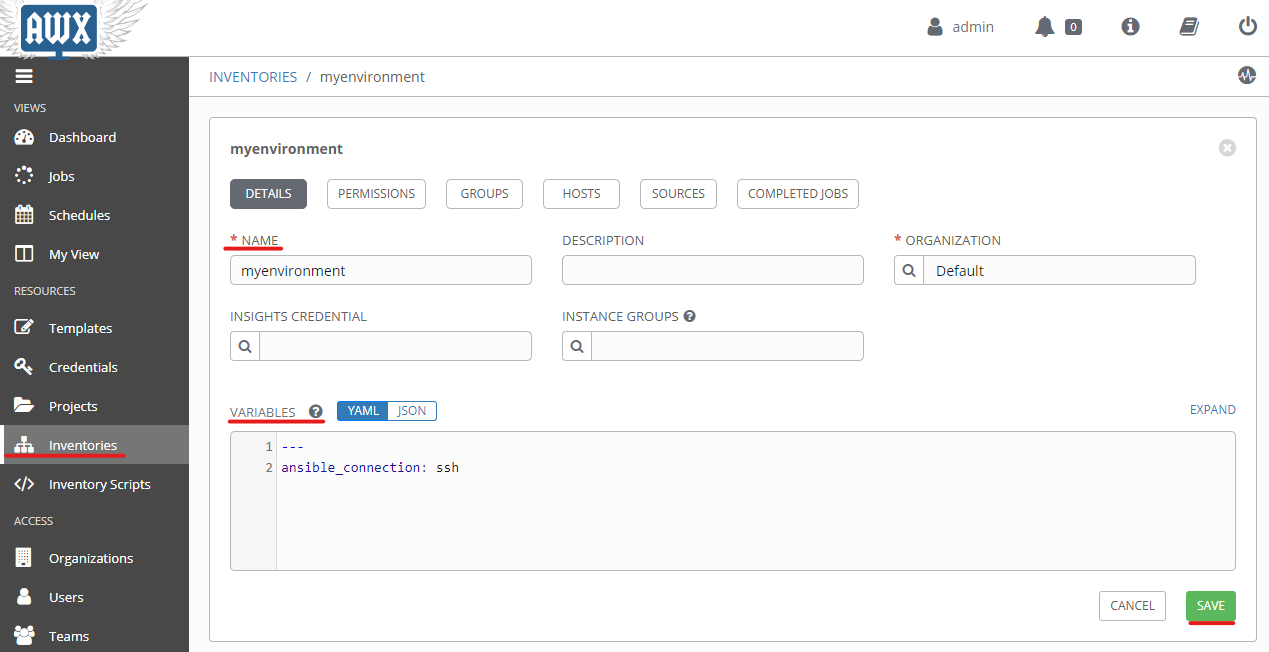
Task: Open Schedules in sidebar
Action: [94, 215]
